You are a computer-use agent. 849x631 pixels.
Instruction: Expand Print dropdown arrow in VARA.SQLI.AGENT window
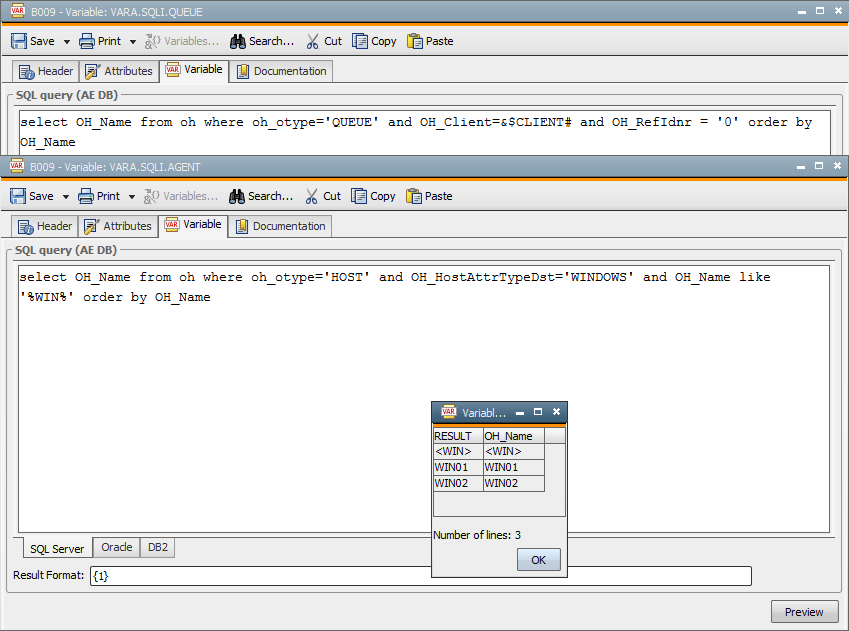(x=132, y=197)
